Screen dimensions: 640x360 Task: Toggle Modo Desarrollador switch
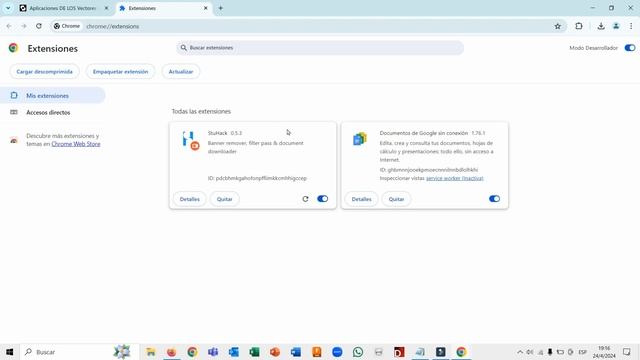(x=630, y=48)
